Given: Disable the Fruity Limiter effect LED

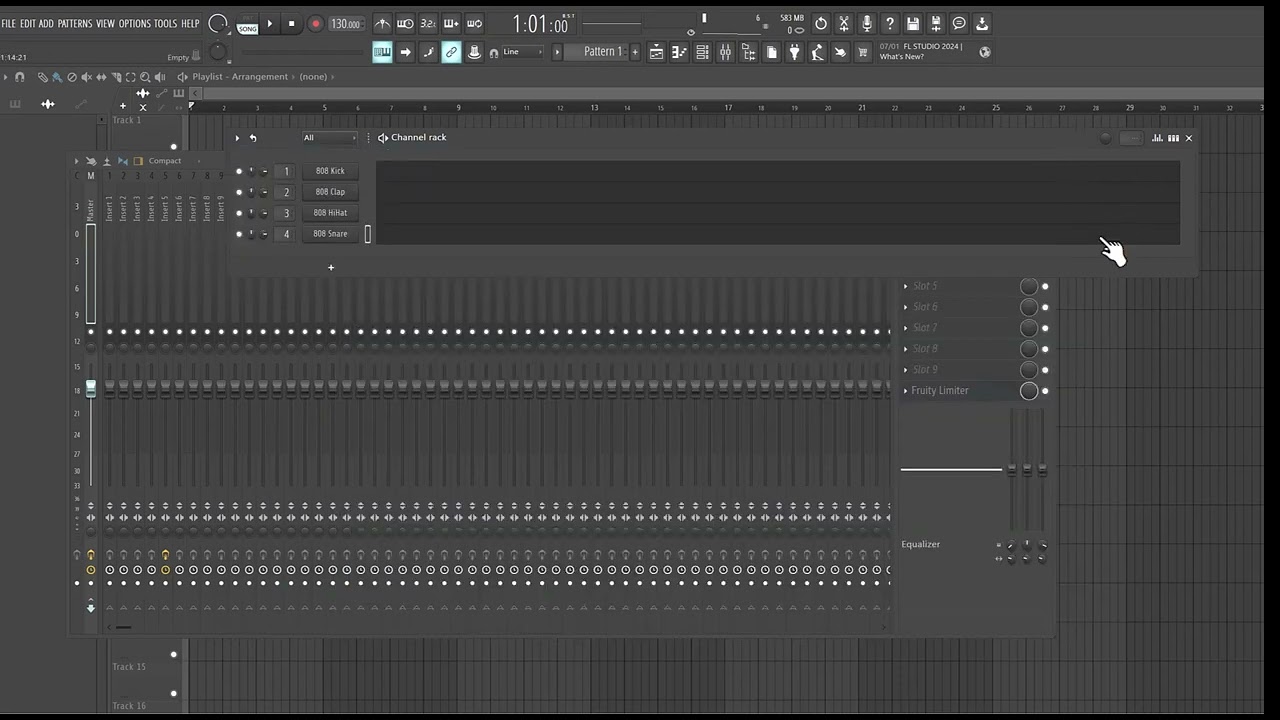Looking at the screenshot, I should pyautogui.click(x=1045, y=391).
